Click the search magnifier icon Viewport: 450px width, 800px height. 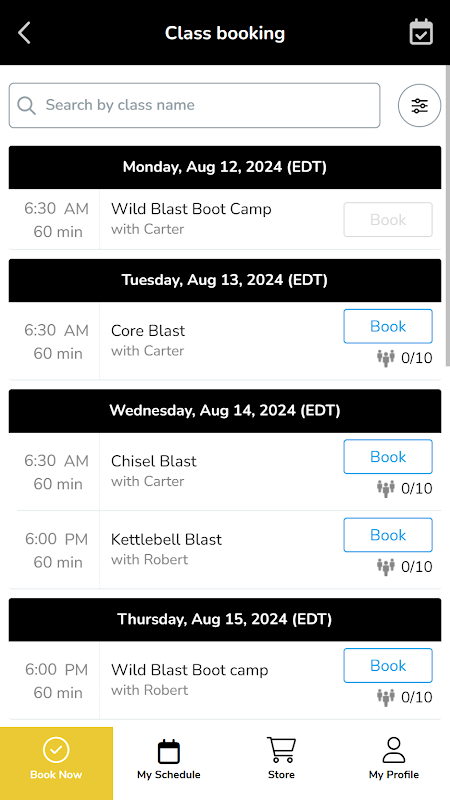click(x=27, y=106)
